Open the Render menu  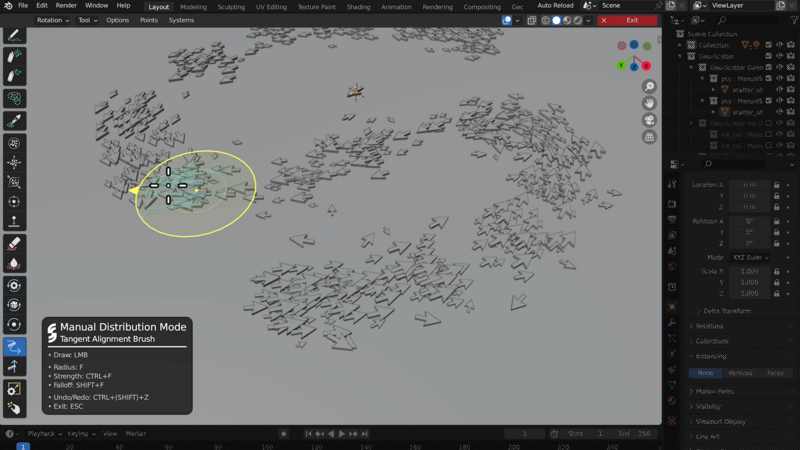[66, 6]
